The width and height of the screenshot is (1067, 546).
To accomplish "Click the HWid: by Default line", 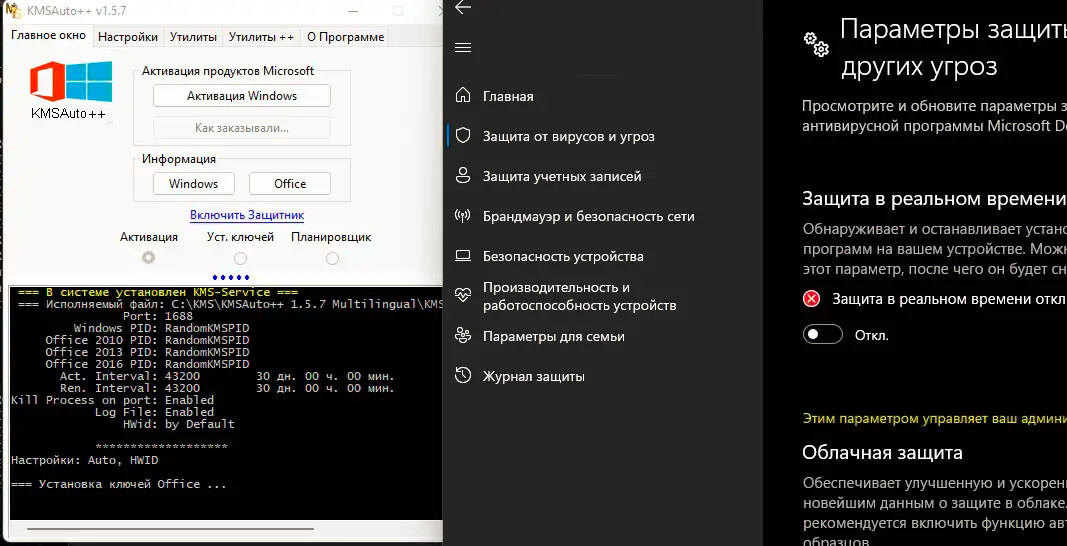I will pyautogui.click(x=178, y=424).
